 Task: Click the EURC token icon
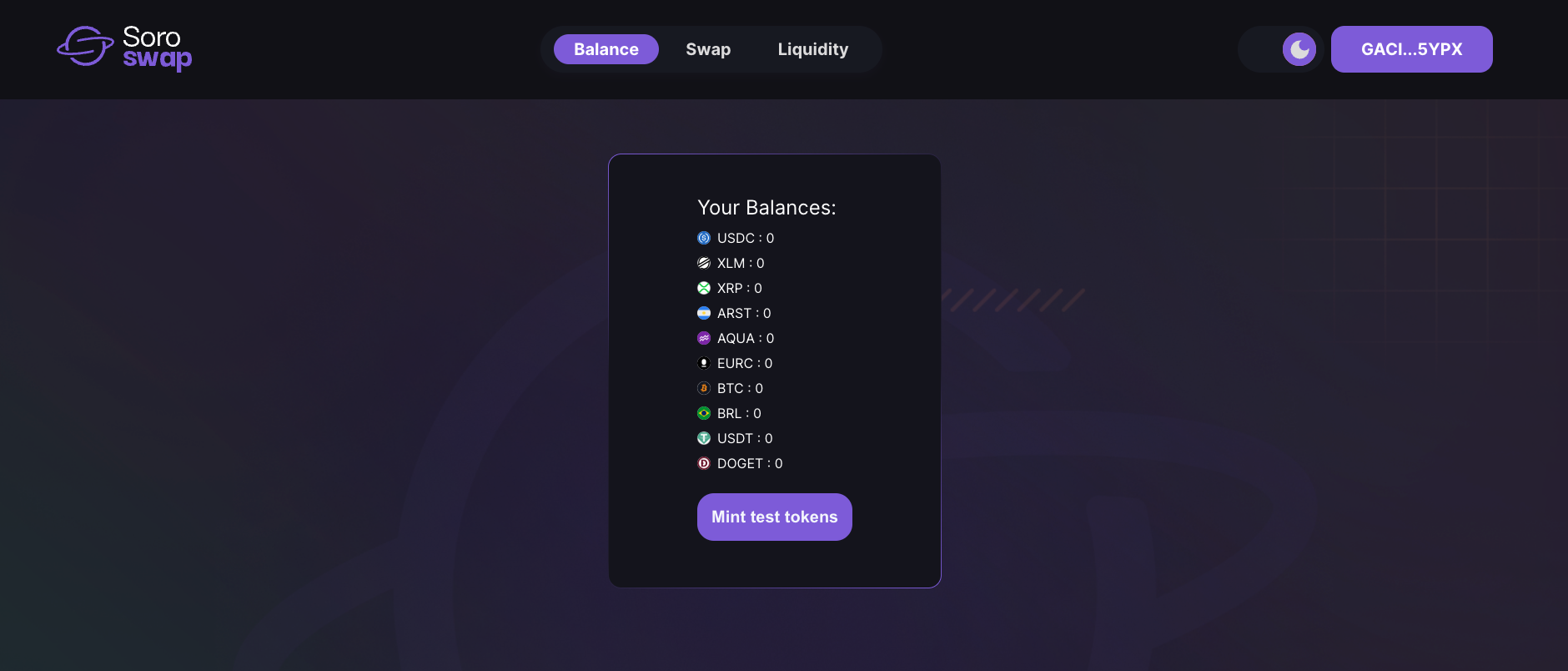(x=704, y=363)
